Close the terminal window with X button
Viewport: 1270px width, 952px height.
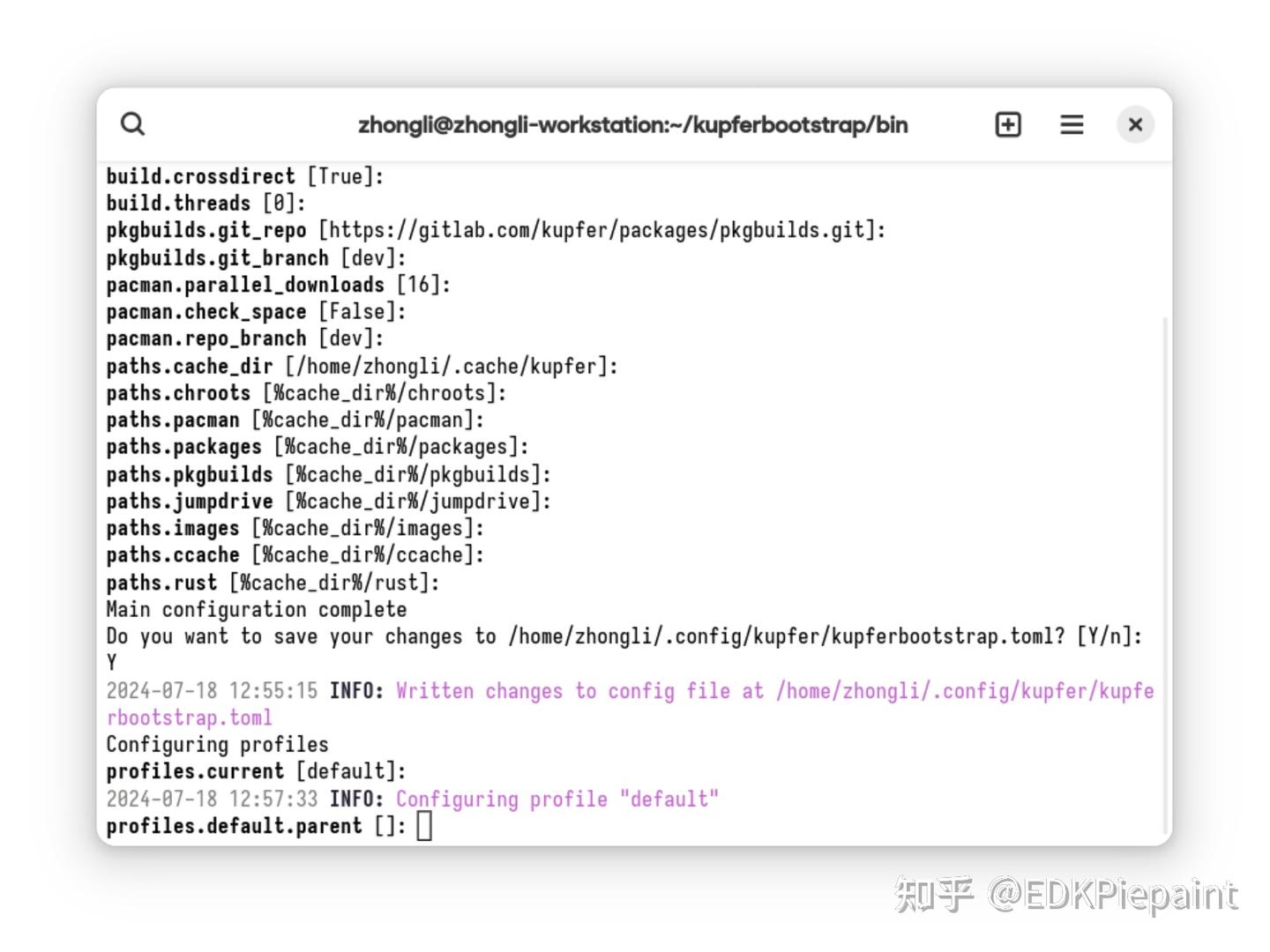click(x=1136, y=124)
